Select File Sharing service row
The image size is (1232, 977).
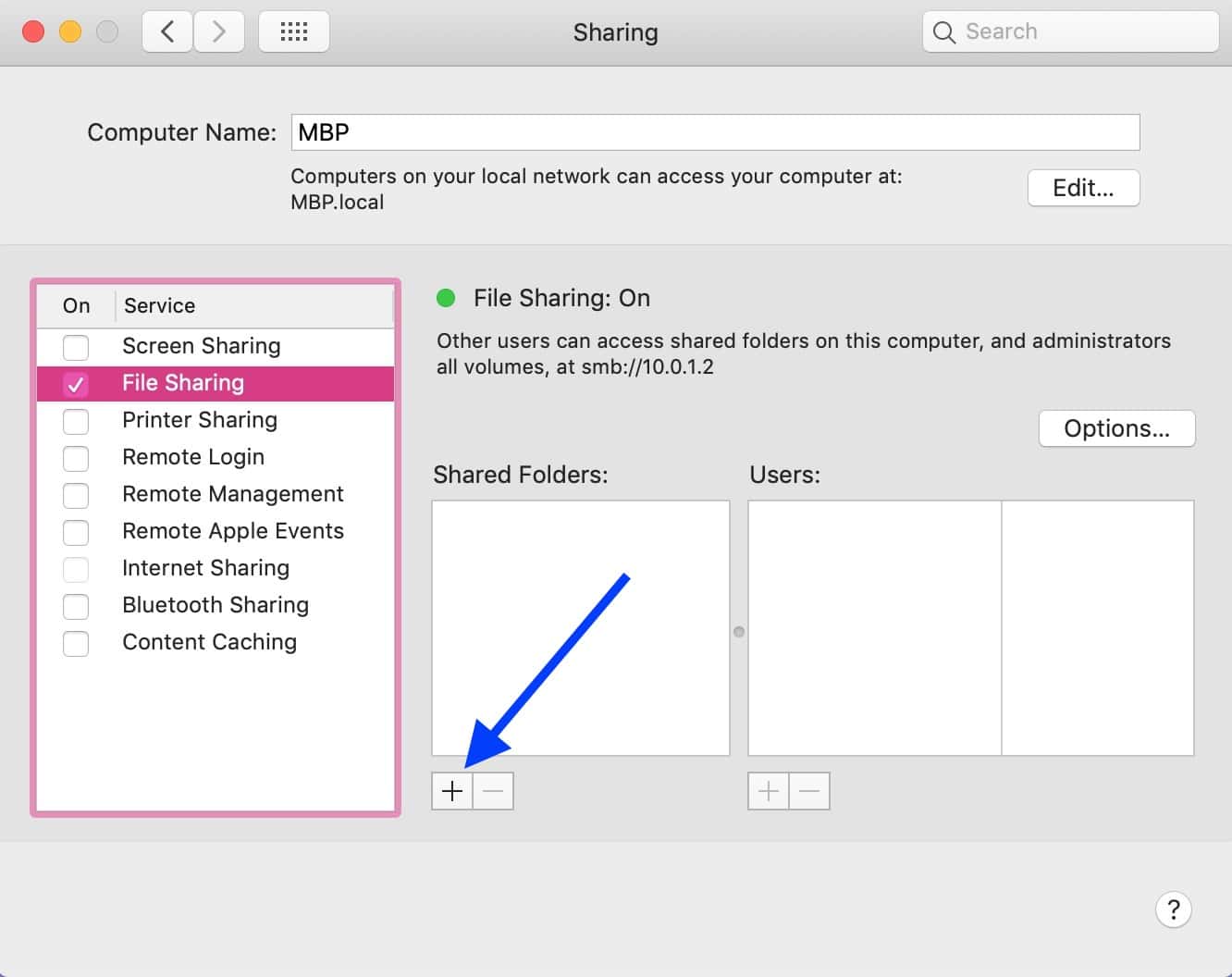216,383
